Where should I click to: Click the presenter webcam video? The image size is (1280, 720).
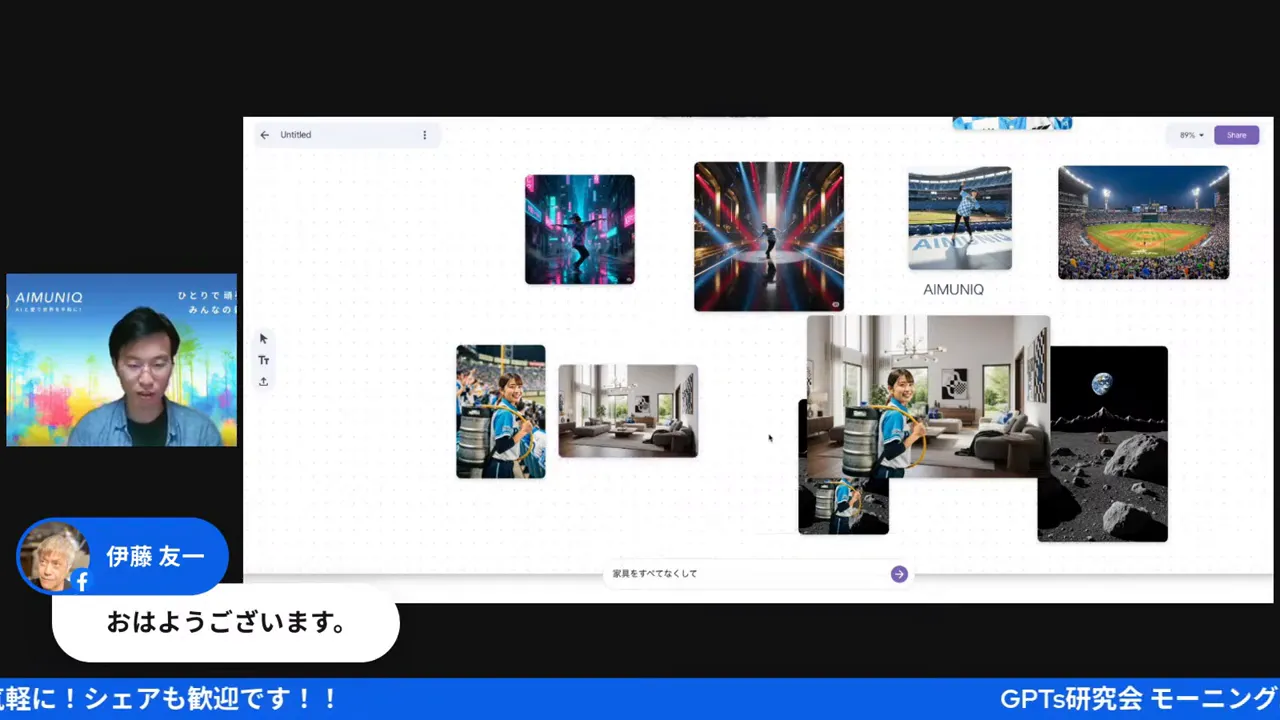point(121,360)
